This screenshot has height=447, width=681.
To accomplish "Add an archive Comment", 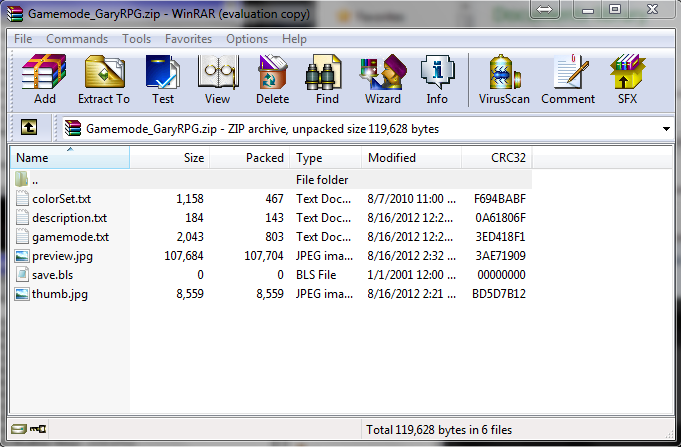I will 569,80.
